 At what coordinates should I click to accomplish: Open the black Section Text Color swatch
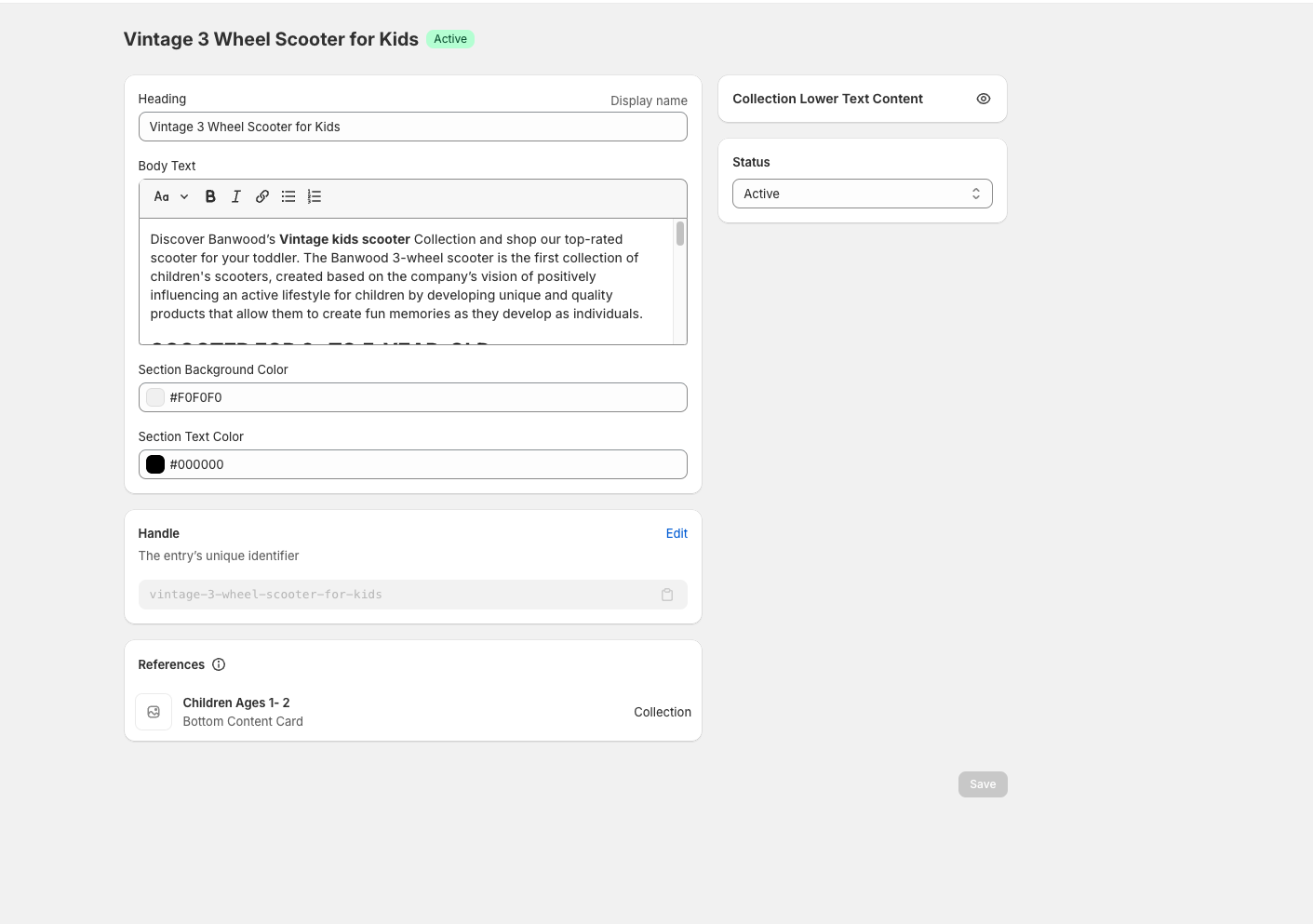[155, 464]
